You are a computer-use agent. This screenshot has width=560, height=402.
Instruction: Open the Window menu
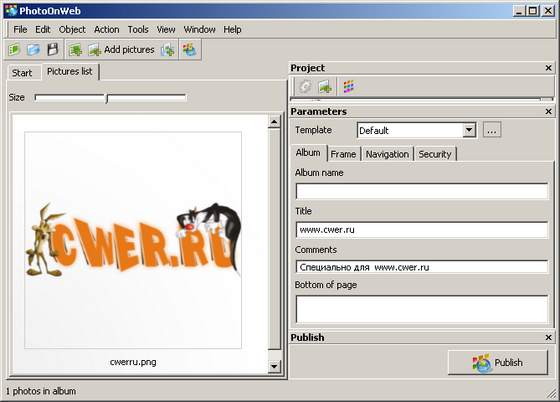(199, 29)
